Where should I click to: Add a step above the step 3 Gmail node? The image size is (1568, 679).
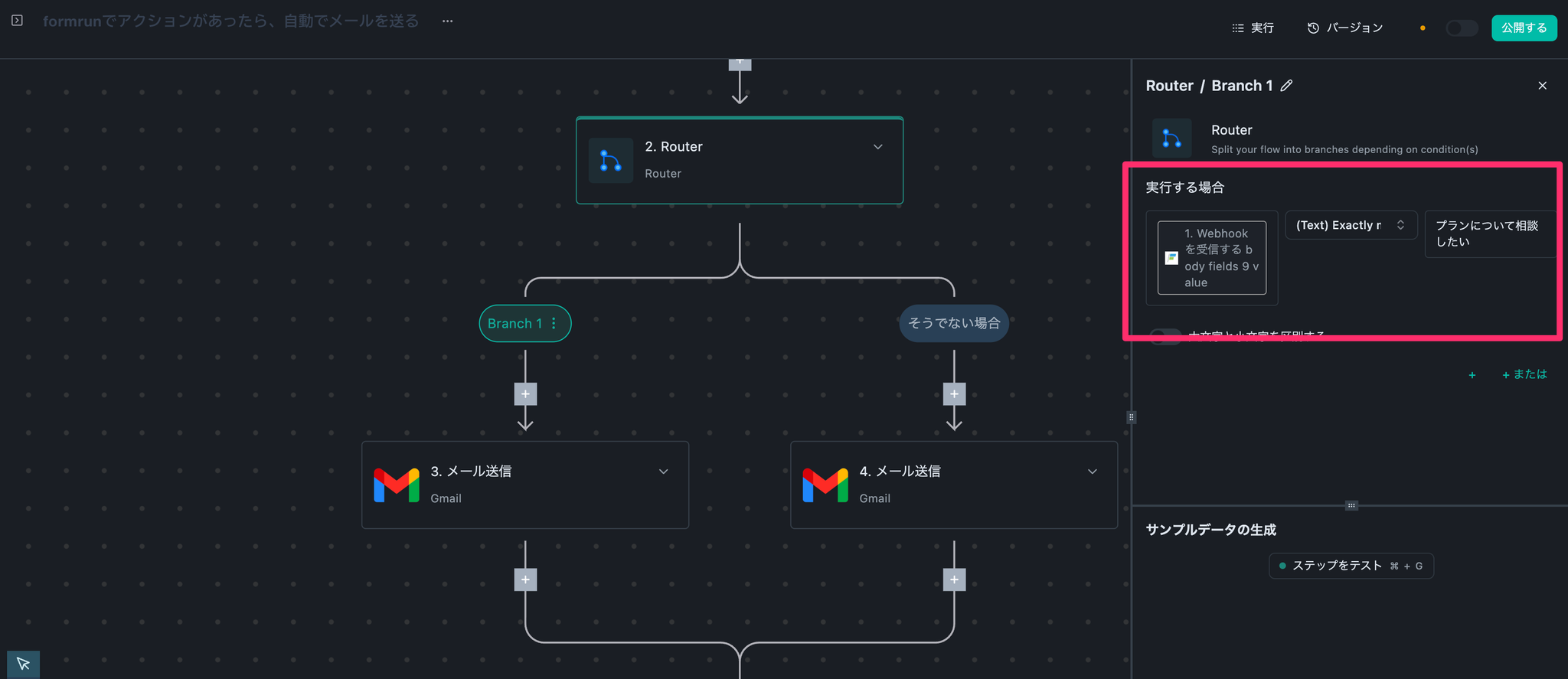(x=525, y=394)
